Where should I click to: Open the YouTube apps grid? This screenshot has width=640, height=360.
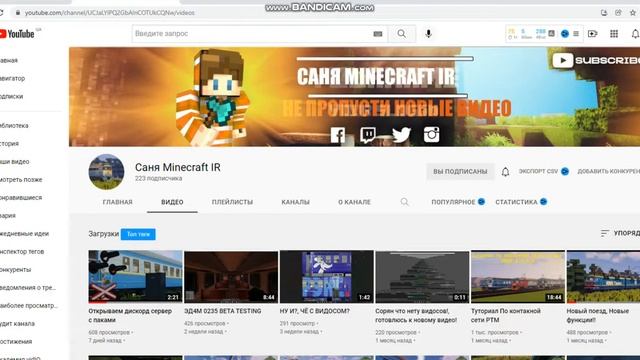click(x=614, y=34)
